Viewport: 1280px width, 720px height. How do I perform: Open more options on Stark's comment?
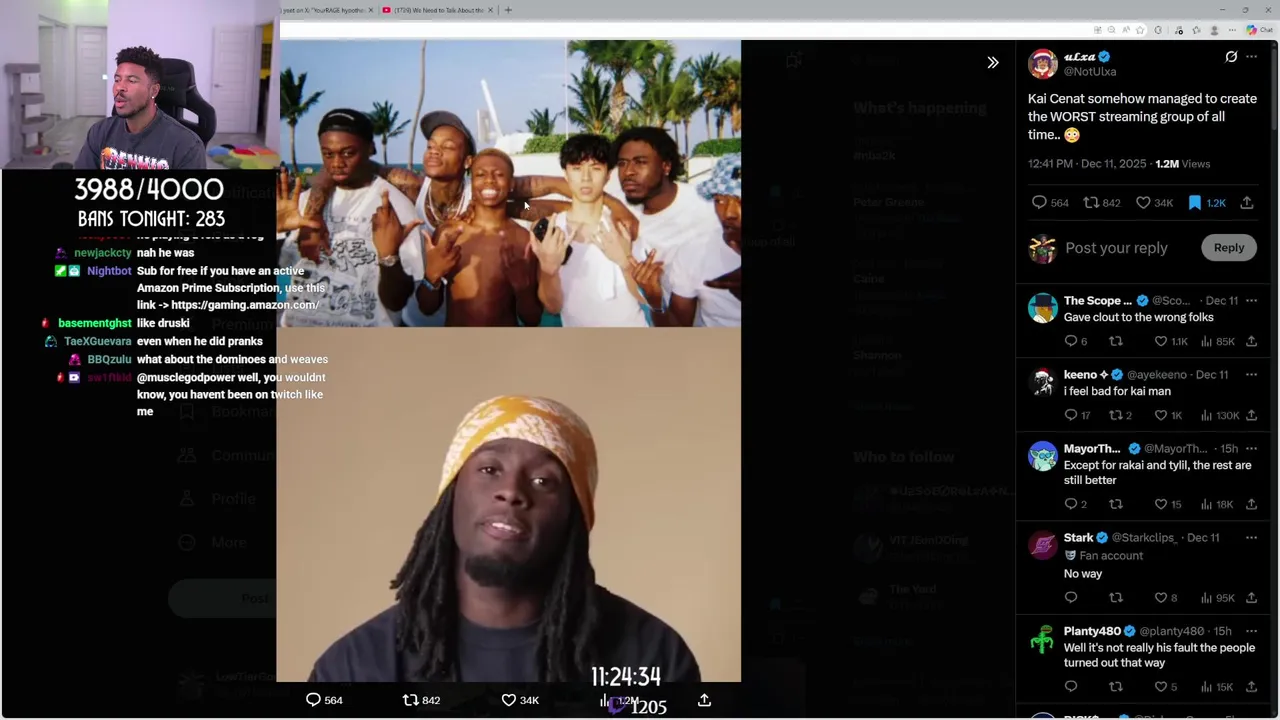pyautogui.click(x=1251, y=538)
